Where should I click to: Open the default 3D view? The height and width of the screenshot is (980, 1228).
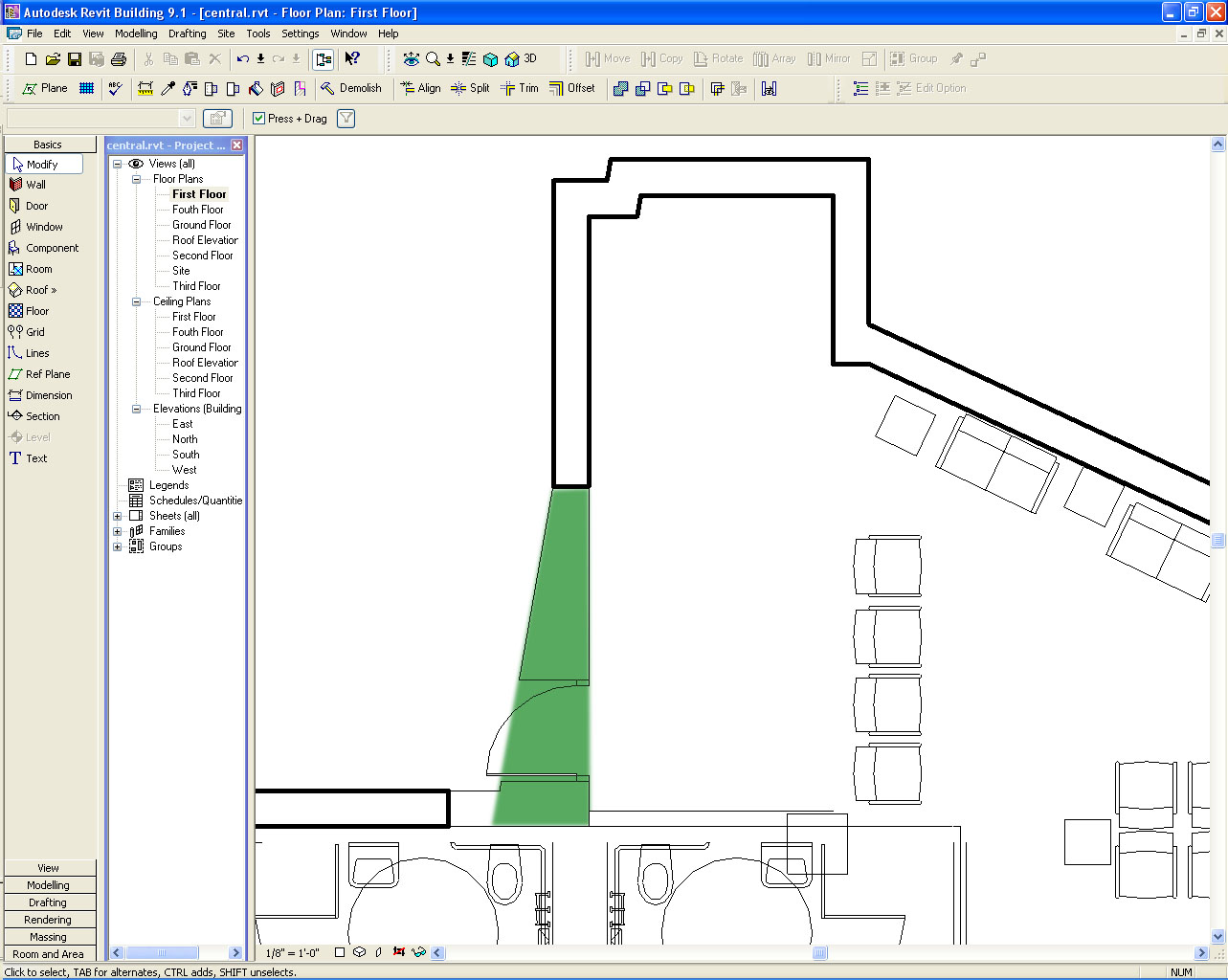tap(522, 59)
